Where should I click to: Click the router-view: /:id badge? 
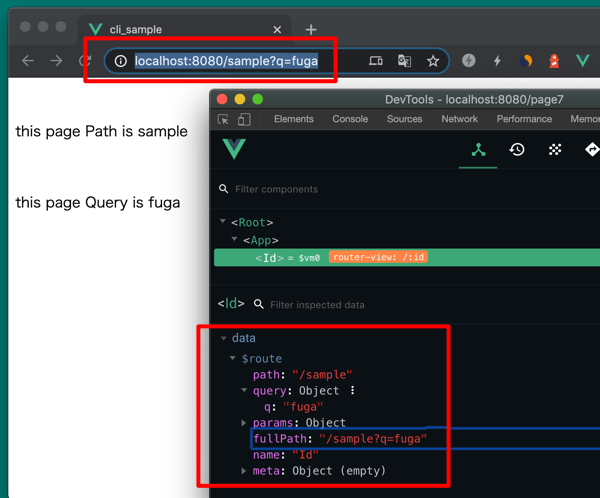point(378,257)
